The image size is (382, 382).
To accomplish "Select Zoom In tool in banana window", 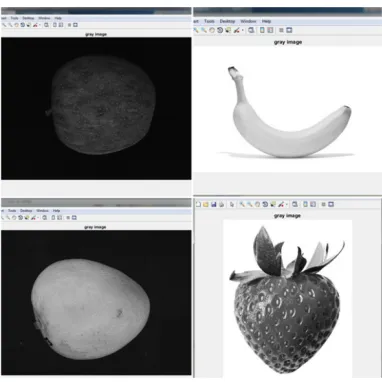I will pos(196,30).
